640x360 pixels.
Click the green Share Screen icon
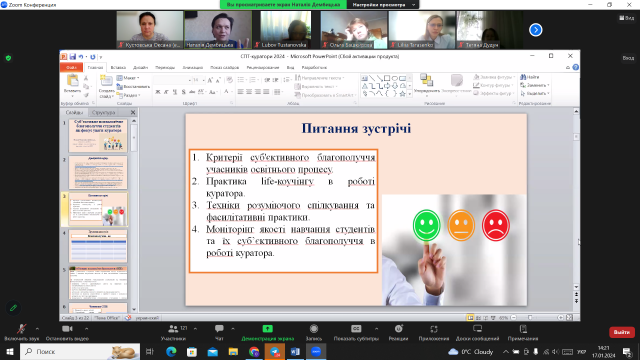(267, 329)
